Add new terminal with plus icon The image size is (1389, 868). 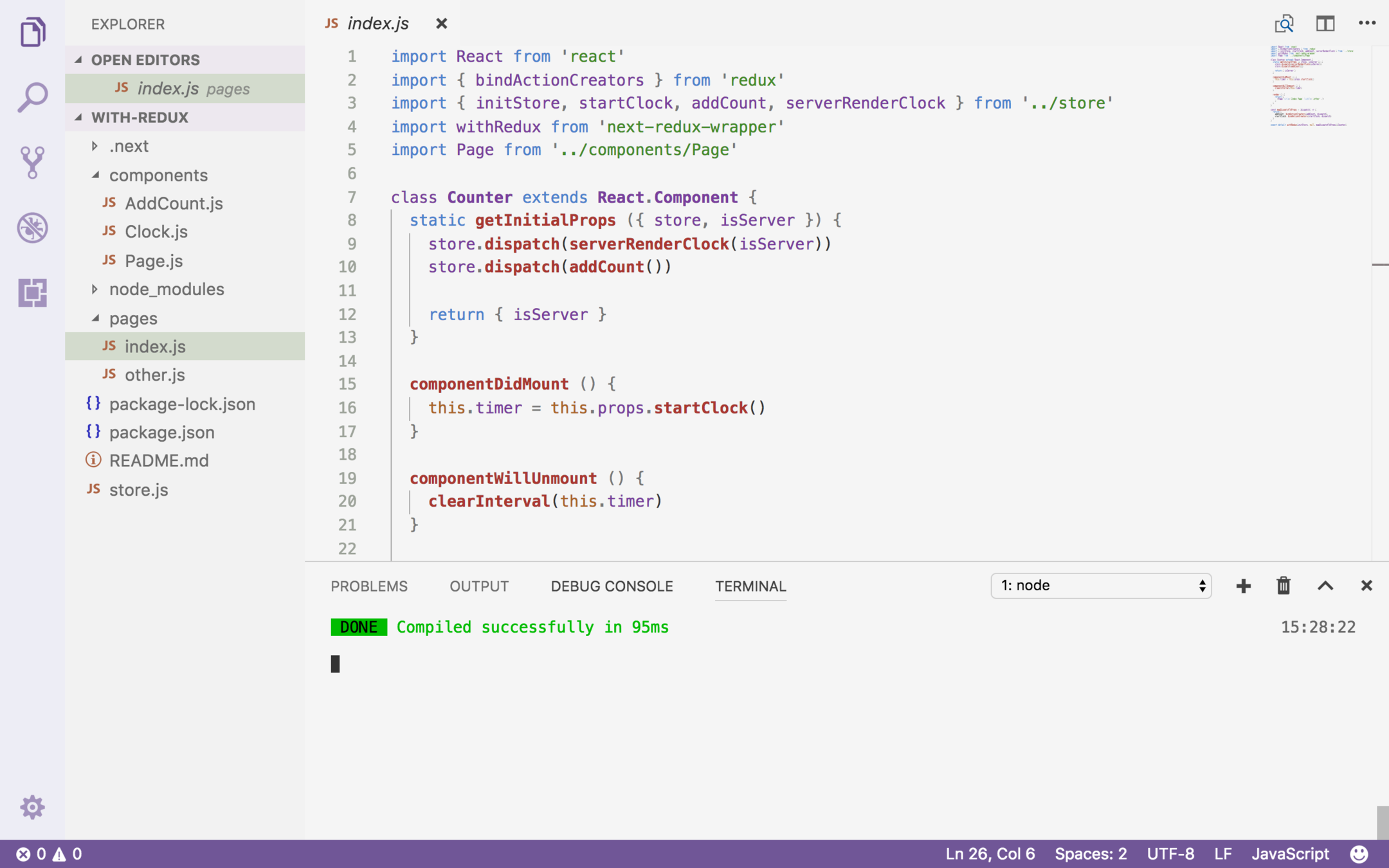[1244, 586]
